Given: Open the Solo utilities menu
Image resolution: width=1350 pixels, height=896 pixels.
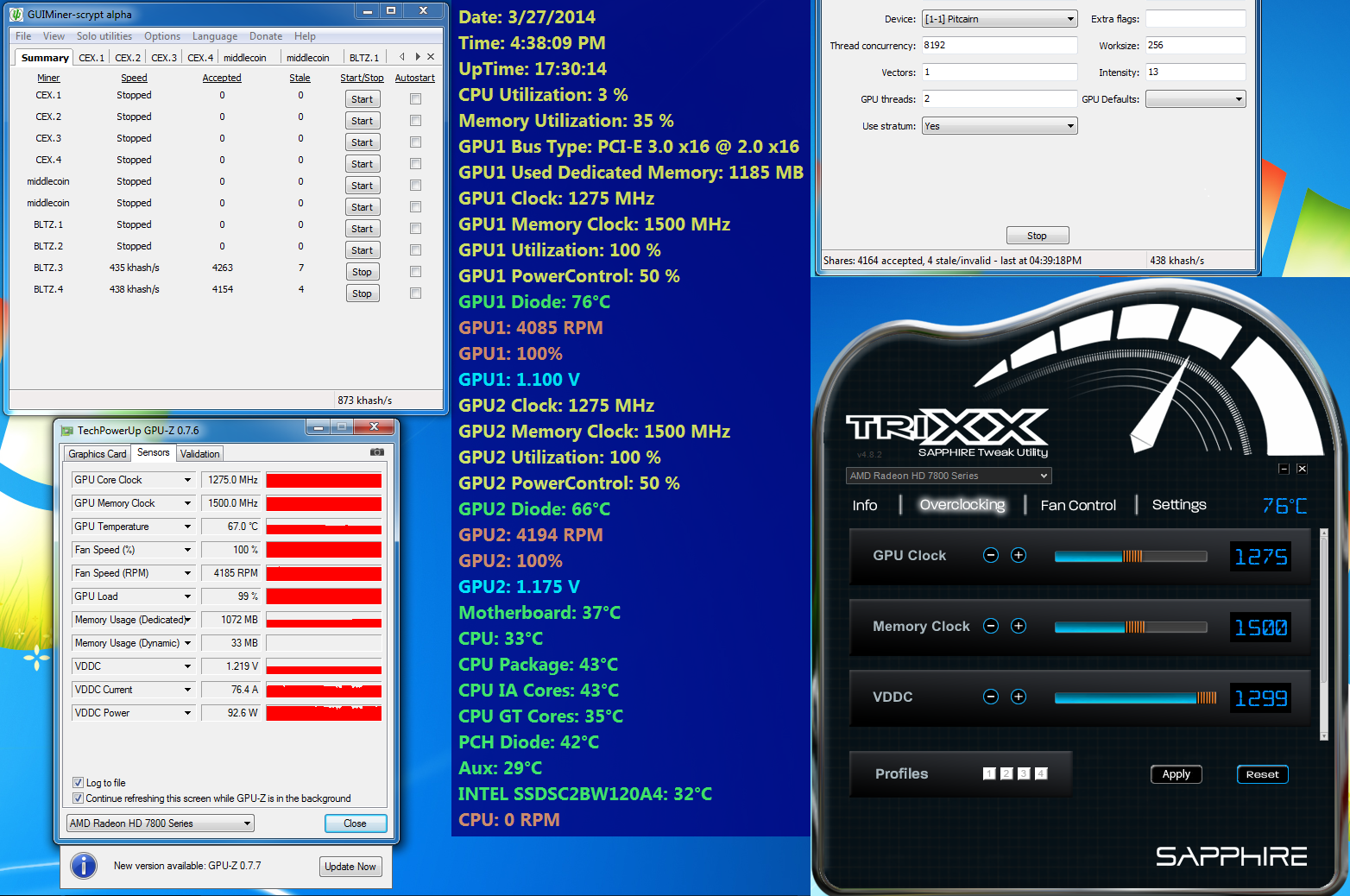Looking at the screenshot, I should point(104,36).
